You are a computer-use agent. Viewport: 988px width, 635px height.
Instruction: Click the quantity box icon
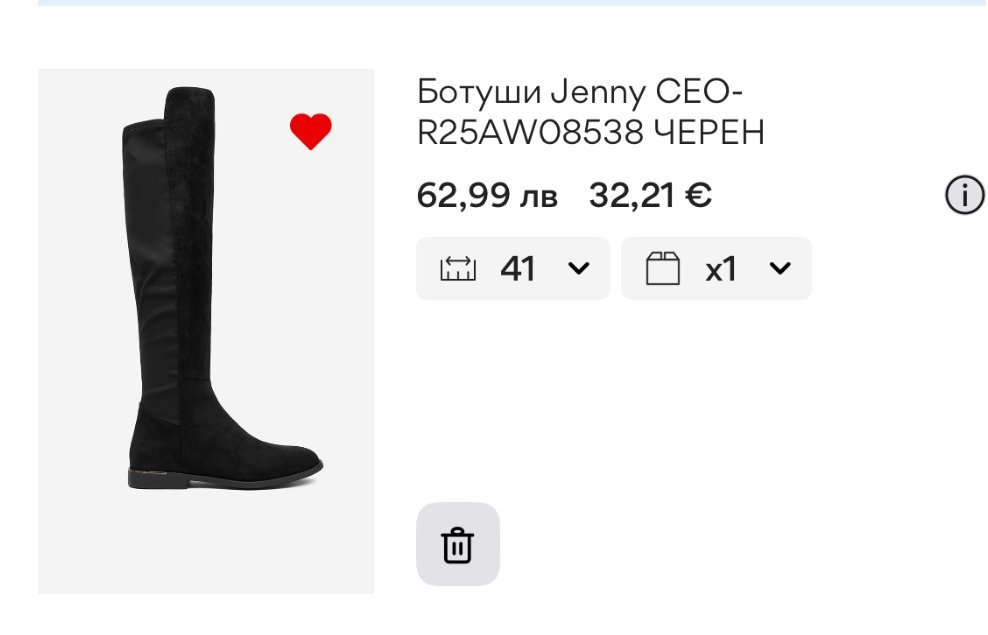tap(663, 269)
